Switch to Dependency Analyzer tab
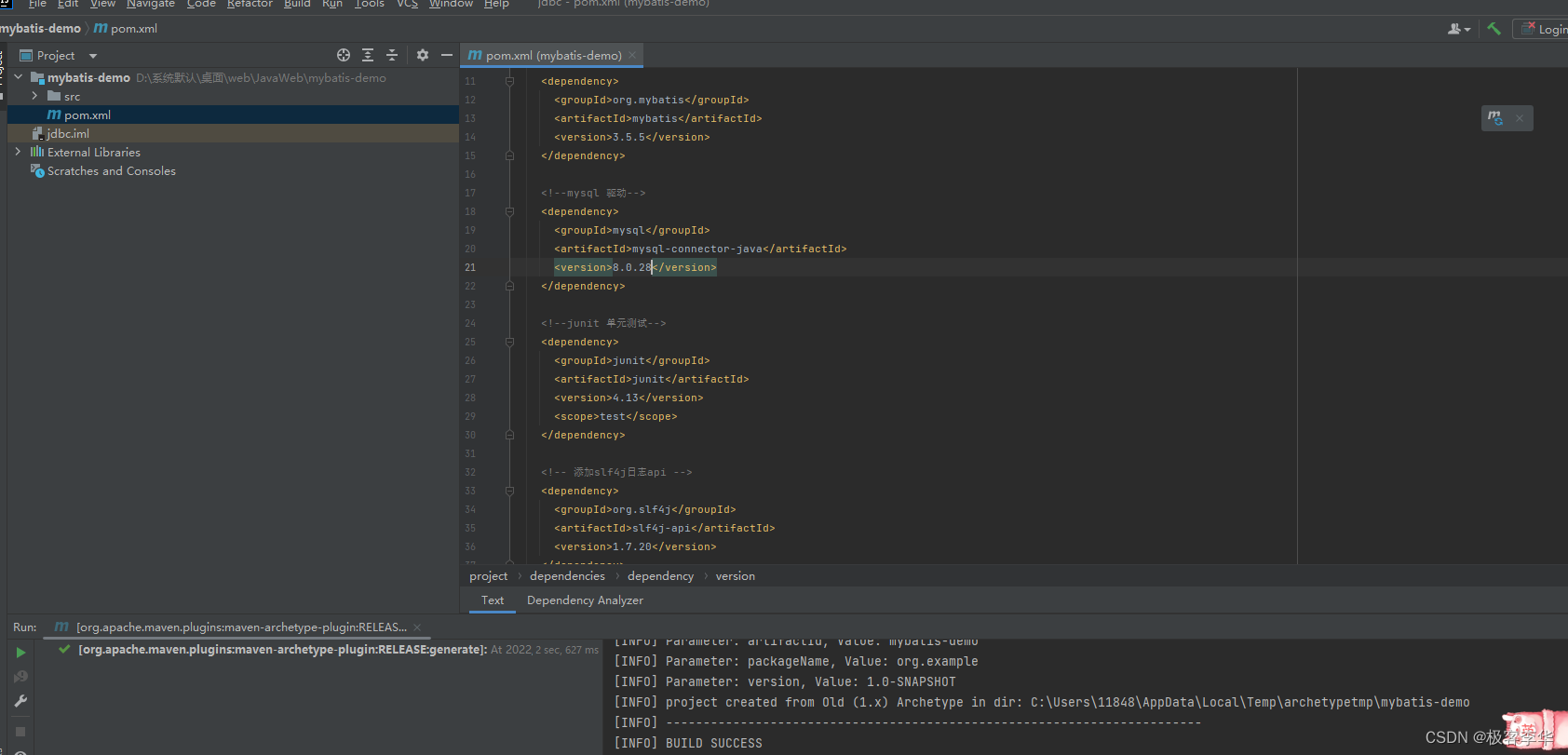This screenshot has width=1568, height=755. point(585,600)
